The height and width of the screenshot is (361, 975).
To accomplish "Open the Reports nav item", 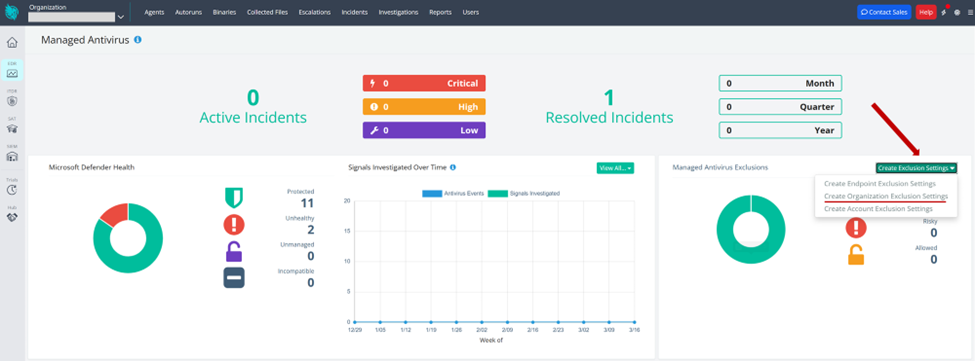I will click(440, 12).
